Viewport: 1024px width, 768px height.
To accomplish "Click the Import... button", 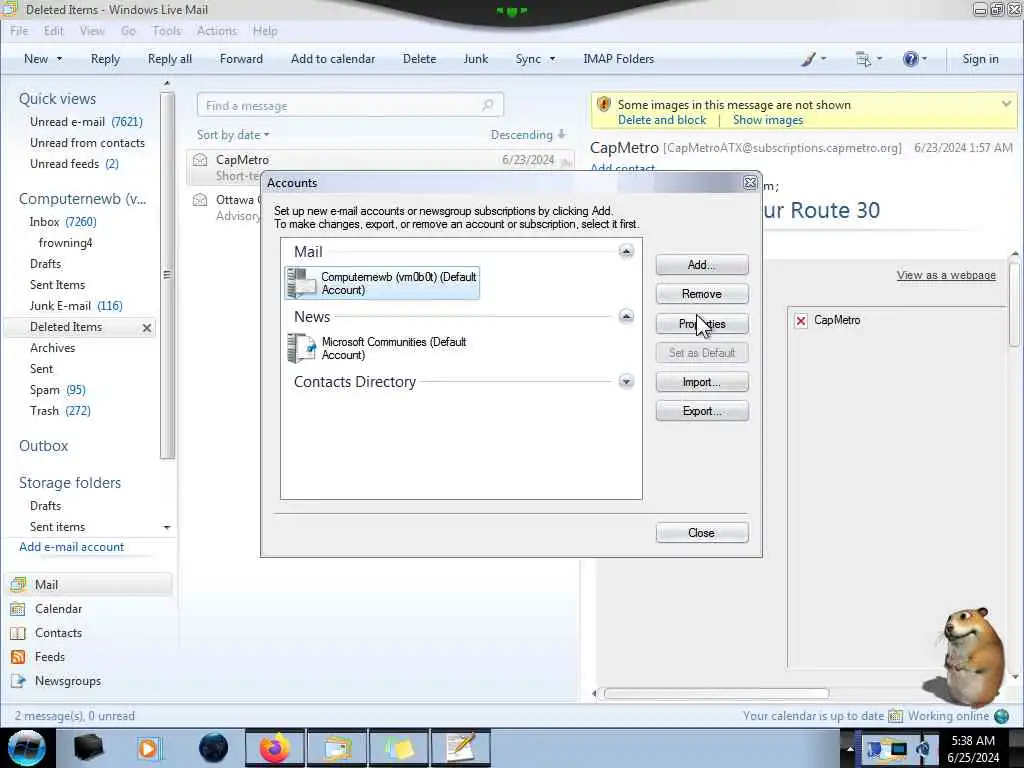I will pyautogui.click(x=702, y=382).
